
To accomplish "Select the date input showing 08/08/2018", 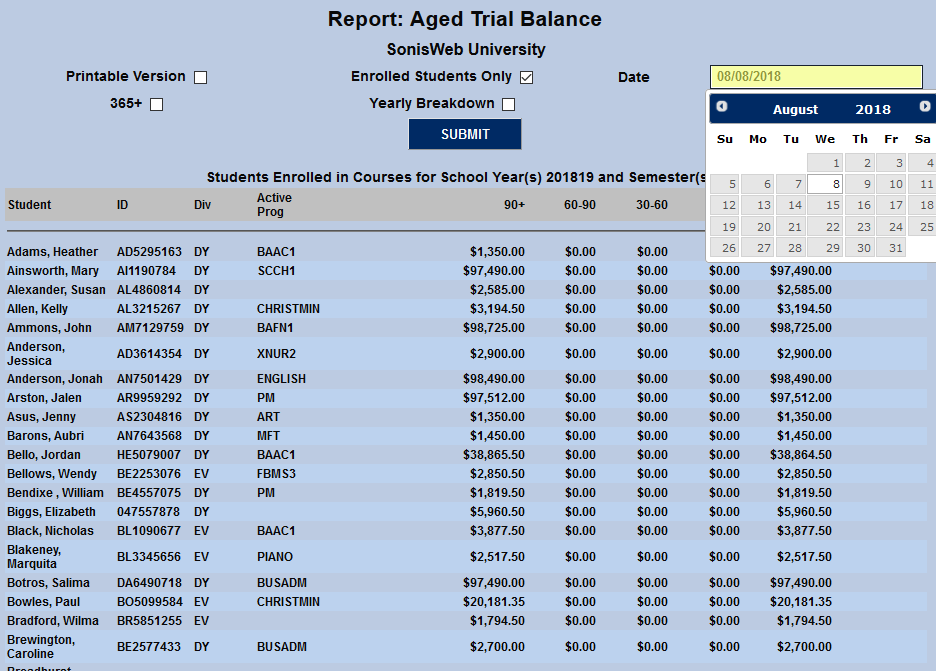I will pyautogui.click(x=814, y=76).
